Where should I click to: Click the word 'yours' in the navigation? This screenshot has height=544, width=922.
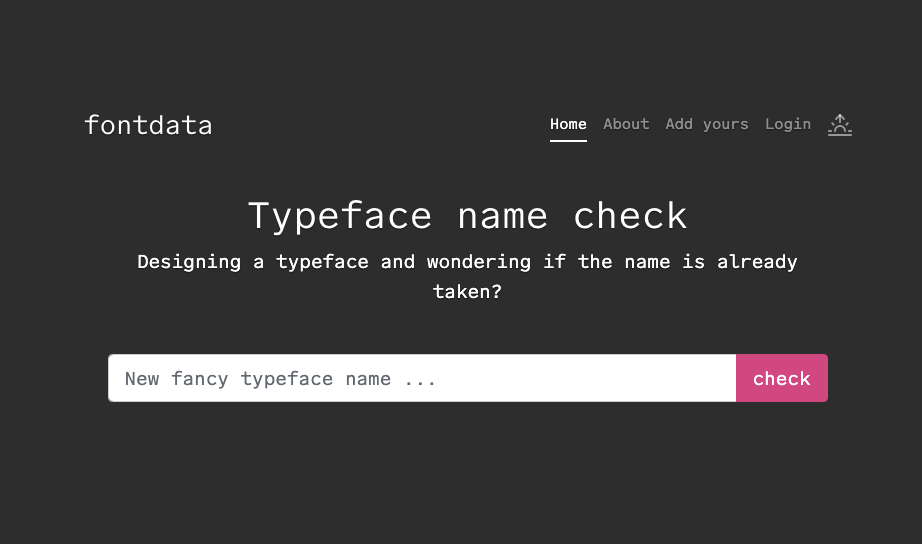(725, 124)
